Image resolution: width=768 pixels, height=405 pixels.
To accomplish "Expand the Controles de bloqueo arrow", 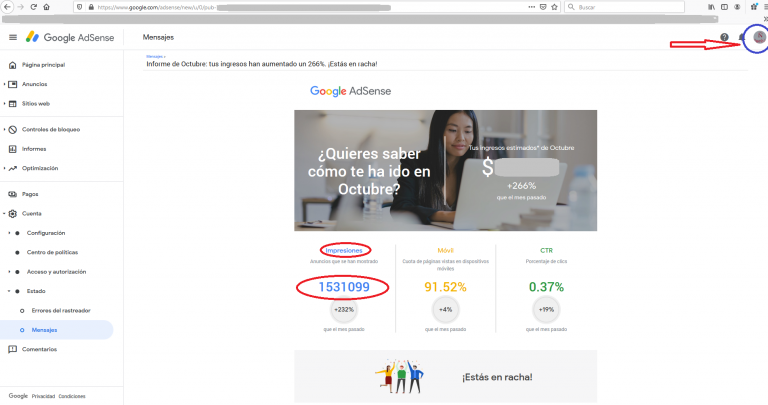I will (x=4, y=130).
